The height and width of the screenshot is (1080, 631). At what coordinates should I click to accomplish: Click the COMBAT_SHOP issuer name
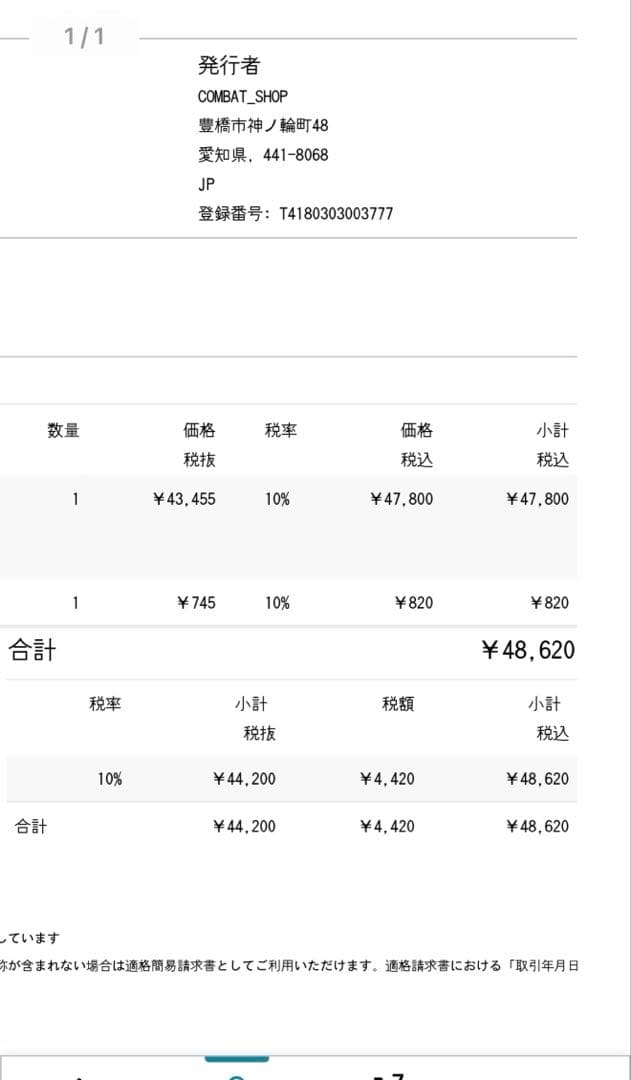[243, 97]
